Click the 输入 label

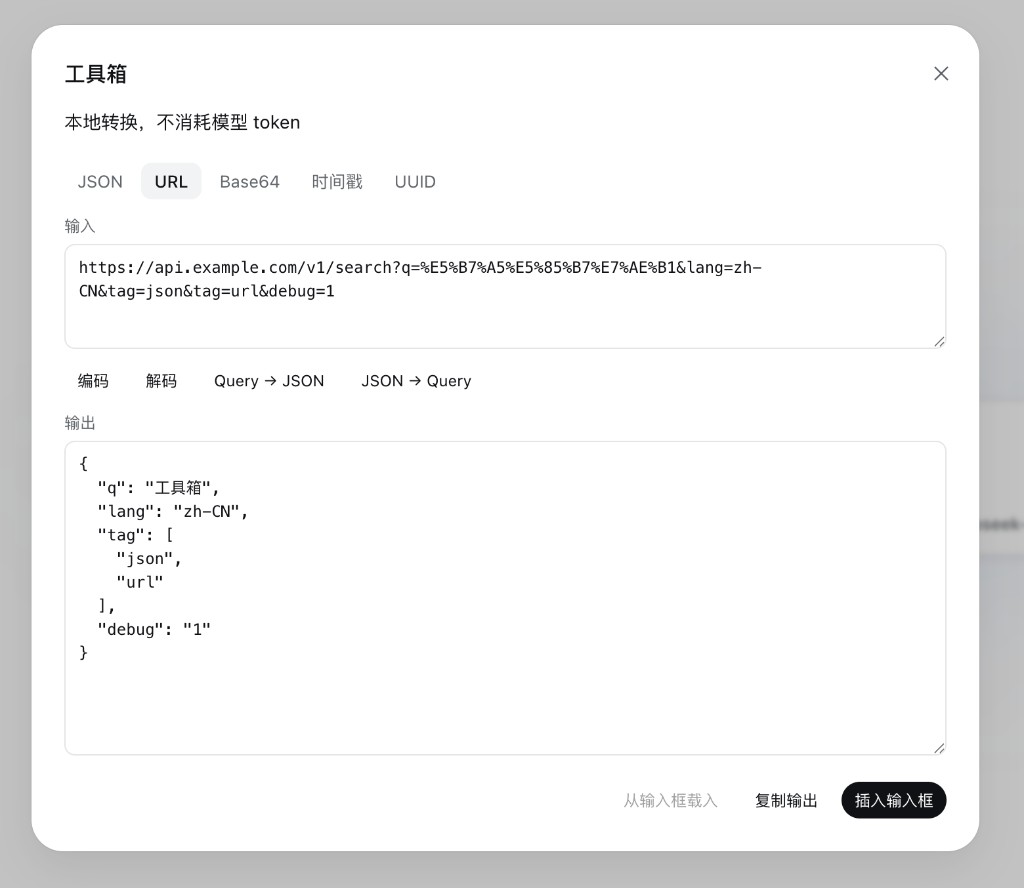click(x=80, y=226)
